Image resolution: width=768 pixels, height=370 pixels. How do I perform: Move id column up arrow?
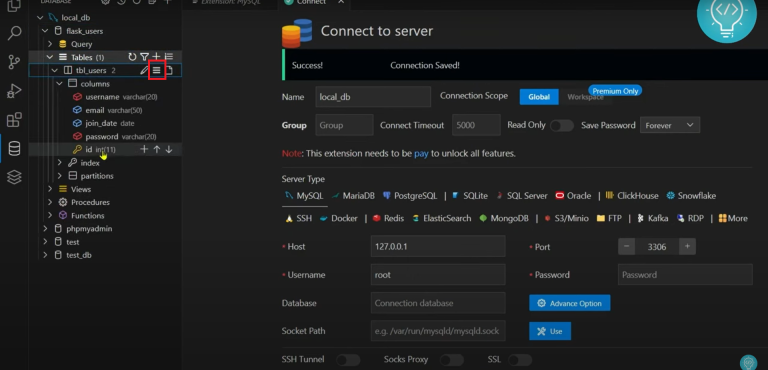click(x=157, y=149)
